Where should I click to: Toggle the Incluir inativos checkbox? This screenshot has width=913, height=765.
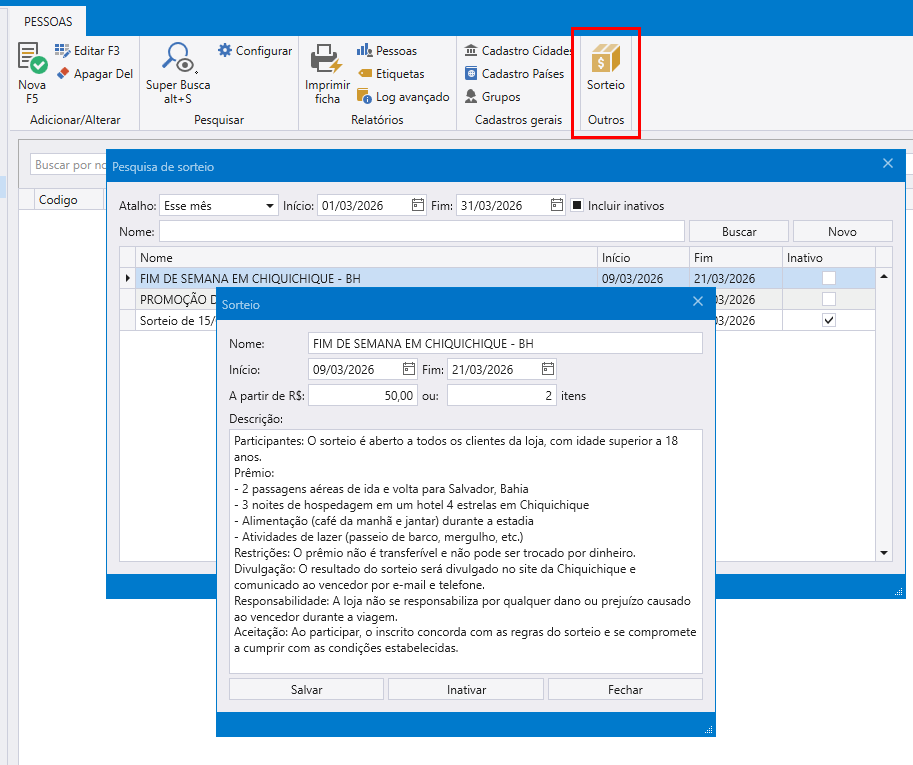(x=578, y=206)
